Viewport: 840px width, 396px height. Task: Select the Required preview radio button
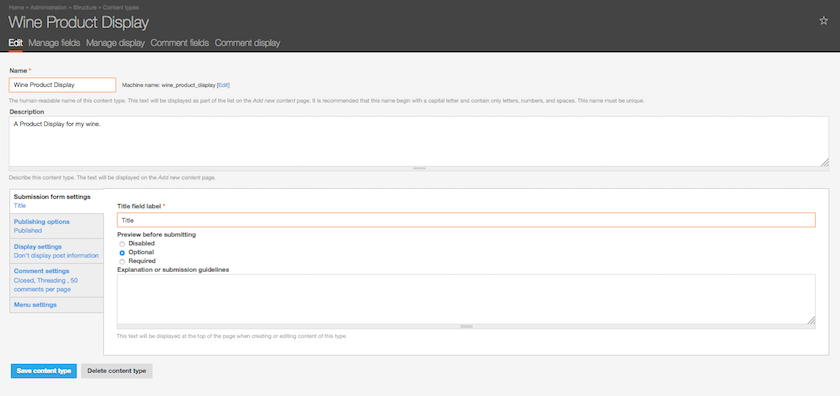(122, 261)
